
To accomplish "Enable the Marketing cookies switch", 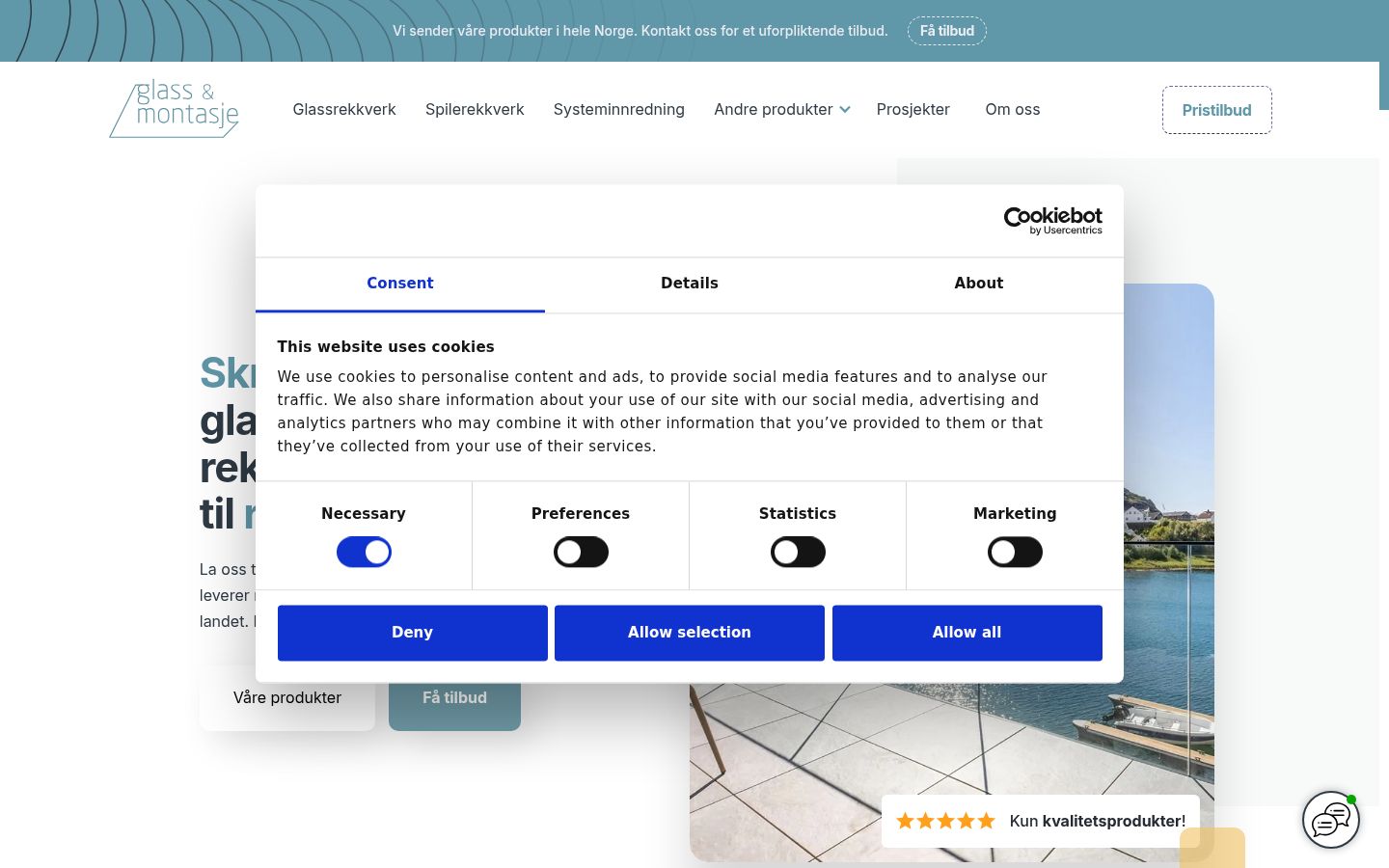I will (1015, 553).
